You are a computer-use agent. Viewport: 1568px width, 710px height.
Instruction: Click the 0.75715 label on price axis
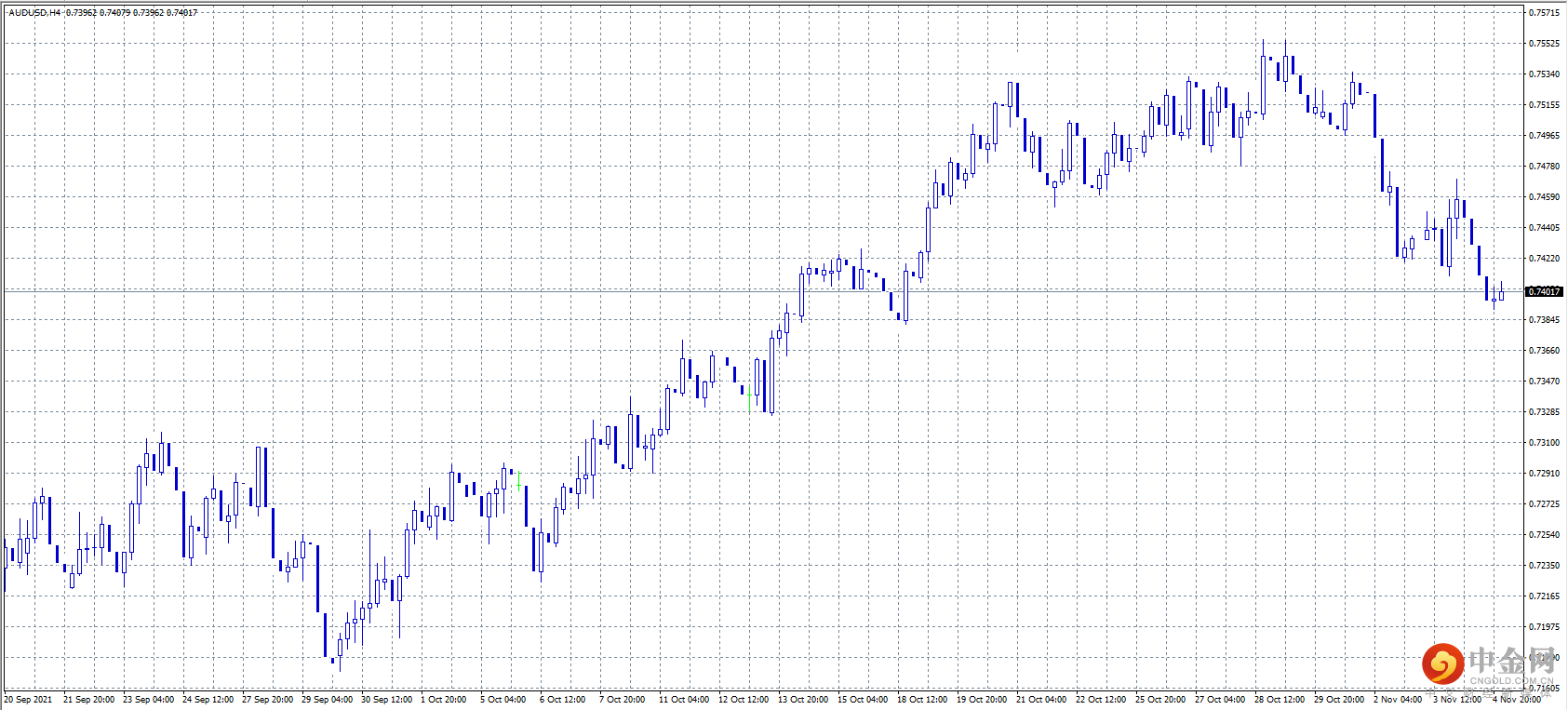click(1545, 13)
